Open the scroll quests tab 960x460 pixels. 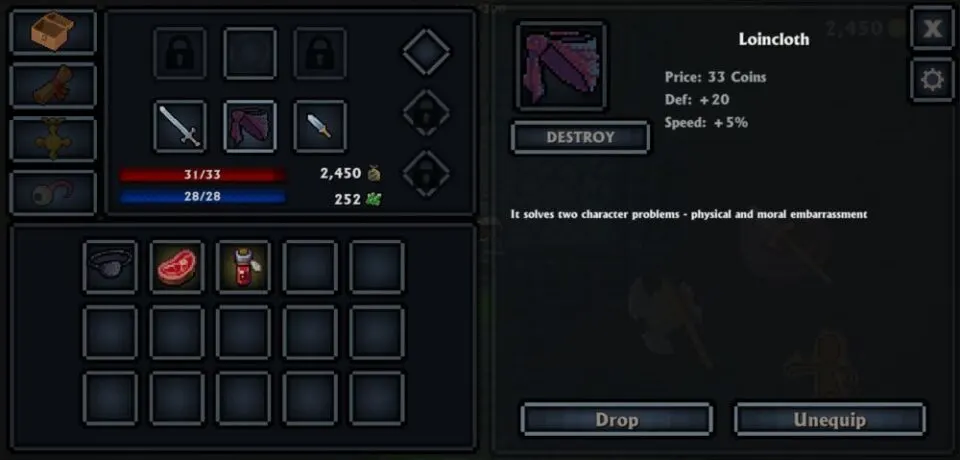pyautogui.click(x=53, y=85)
